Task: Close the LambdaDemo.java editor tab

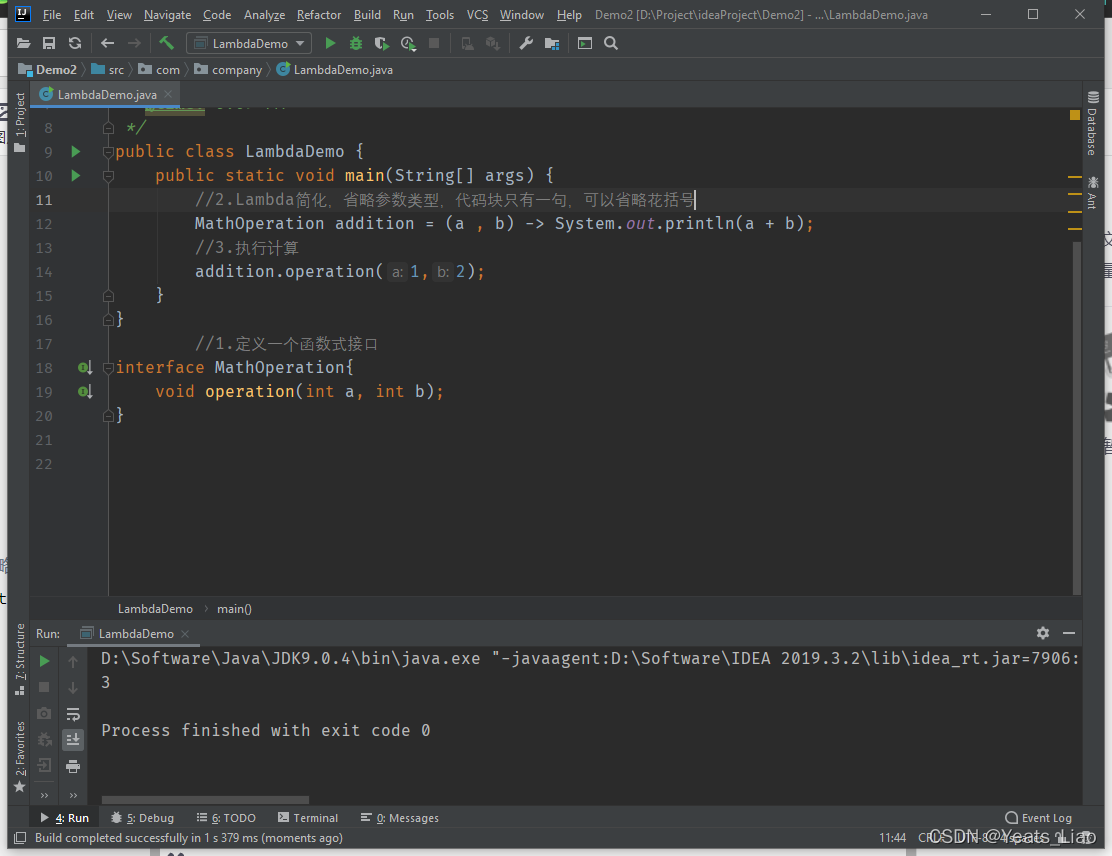Action: point(168,94)
